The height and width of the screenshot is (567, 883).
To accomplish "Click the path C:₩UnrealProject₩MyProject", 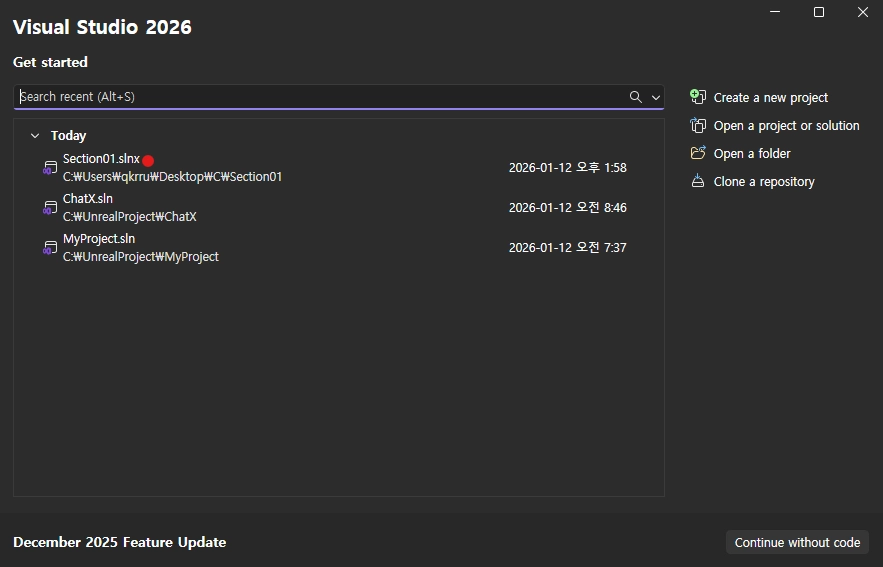I will [x=141, y=257].
